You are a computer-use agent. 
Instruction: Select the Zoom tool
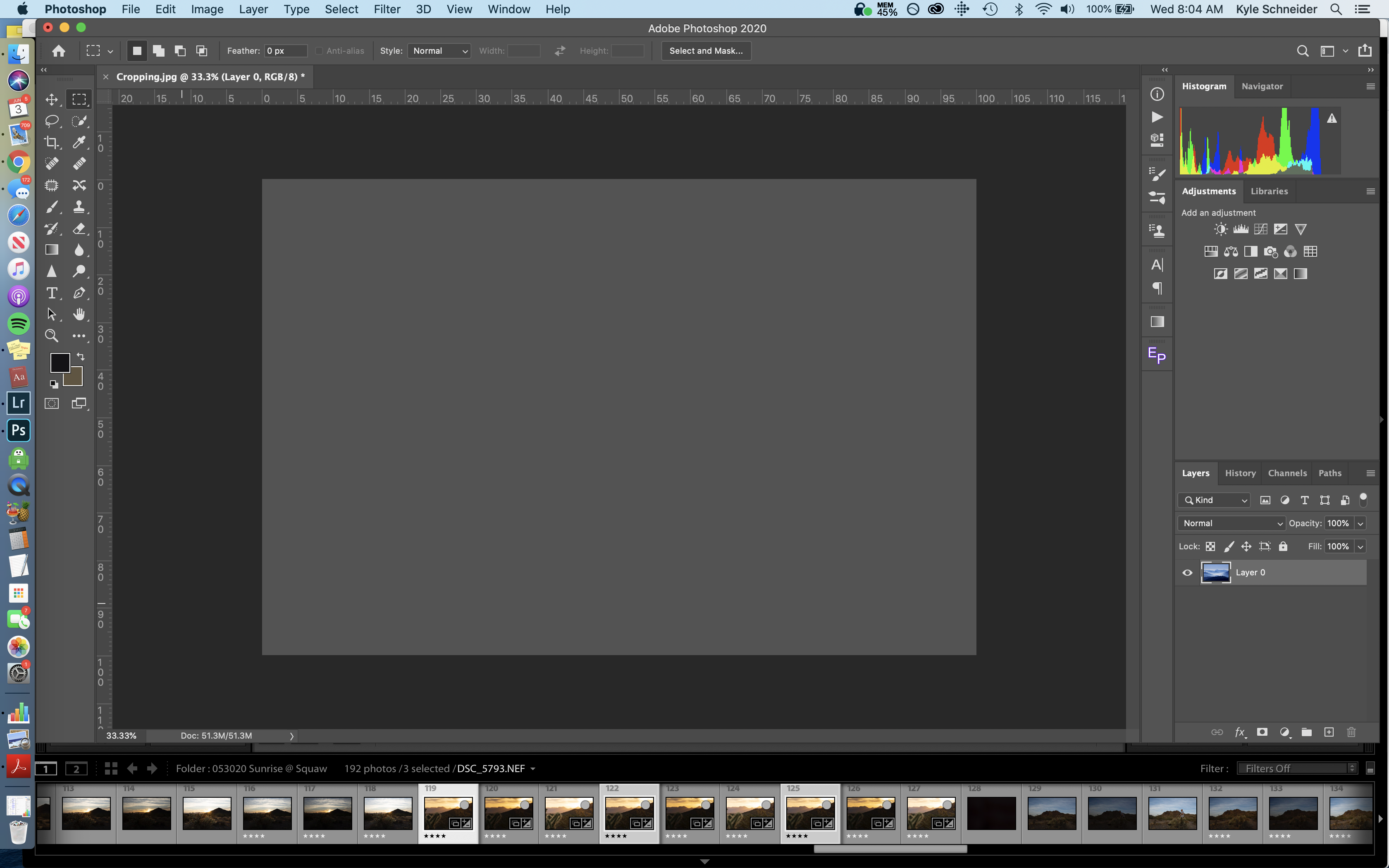pos(51,336)
